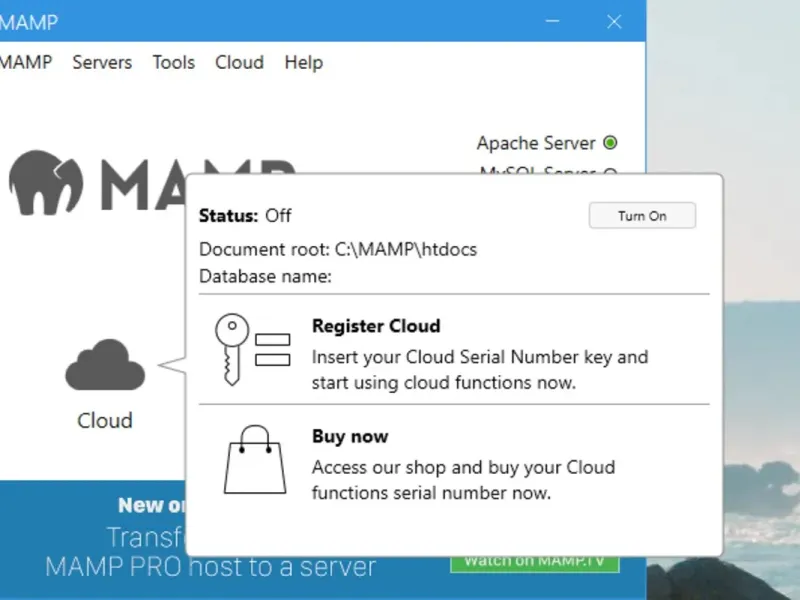
Task: Click the Document root path text
Action: [404, 249]
